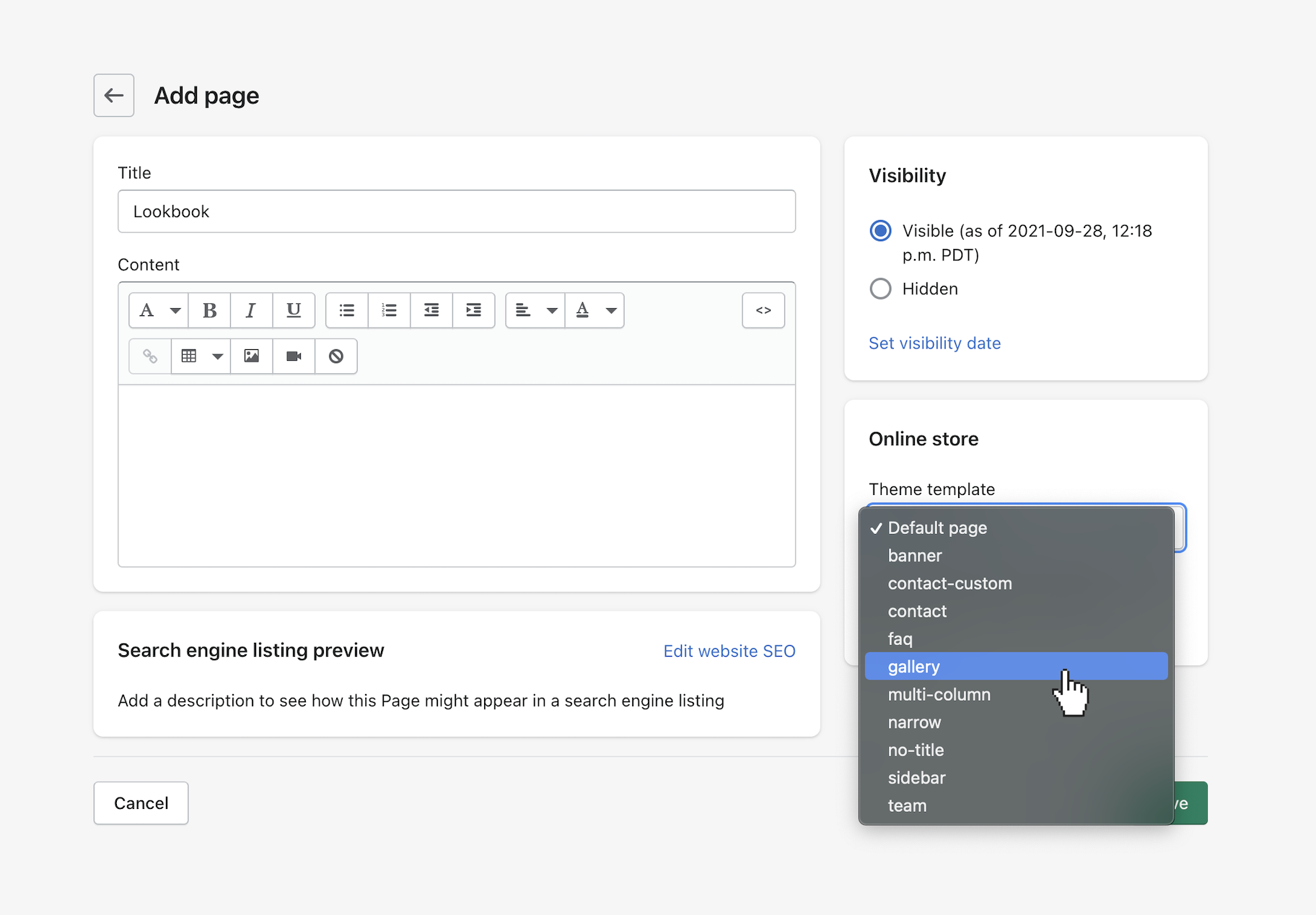Insert a bulleted list
This screenshot has width=1316, height=915.
(x=347, y=310)
